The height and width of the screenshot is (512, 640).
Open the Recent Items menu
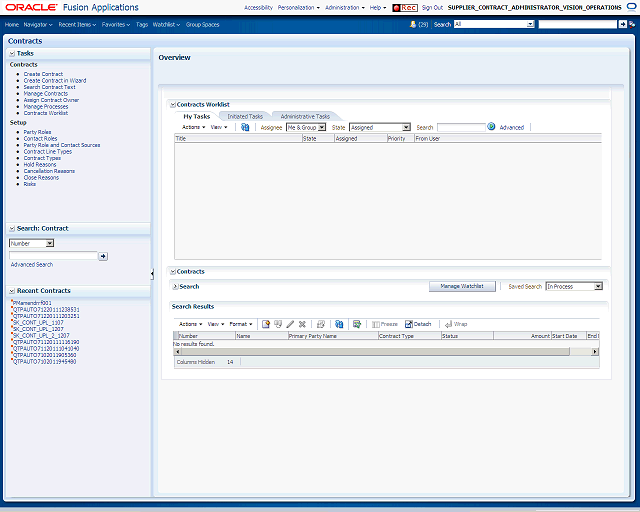(77, 25)
